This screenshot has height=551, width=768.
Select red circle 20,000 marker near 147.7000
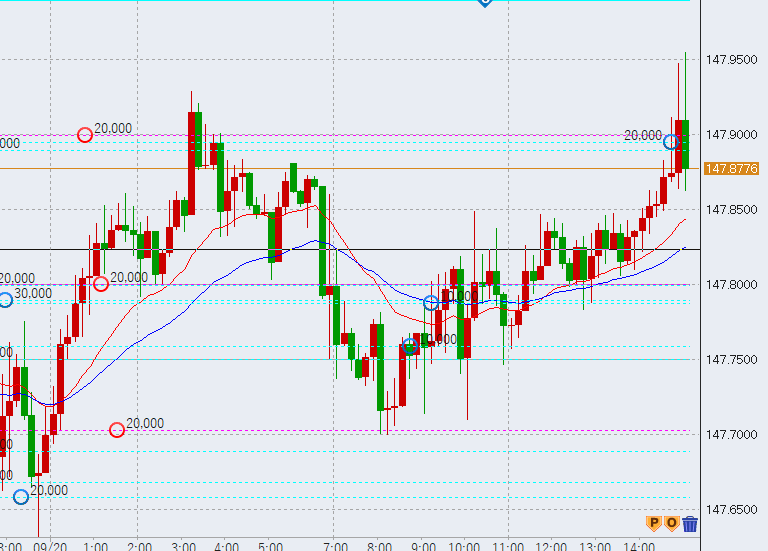click(117, 430)
